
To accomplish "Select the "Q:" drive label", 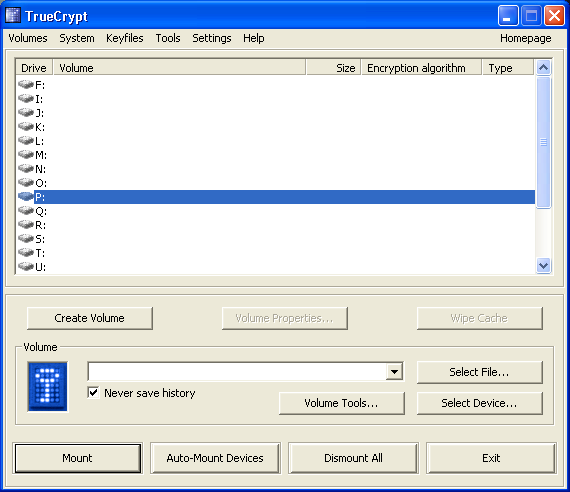I will pos(41,211).
